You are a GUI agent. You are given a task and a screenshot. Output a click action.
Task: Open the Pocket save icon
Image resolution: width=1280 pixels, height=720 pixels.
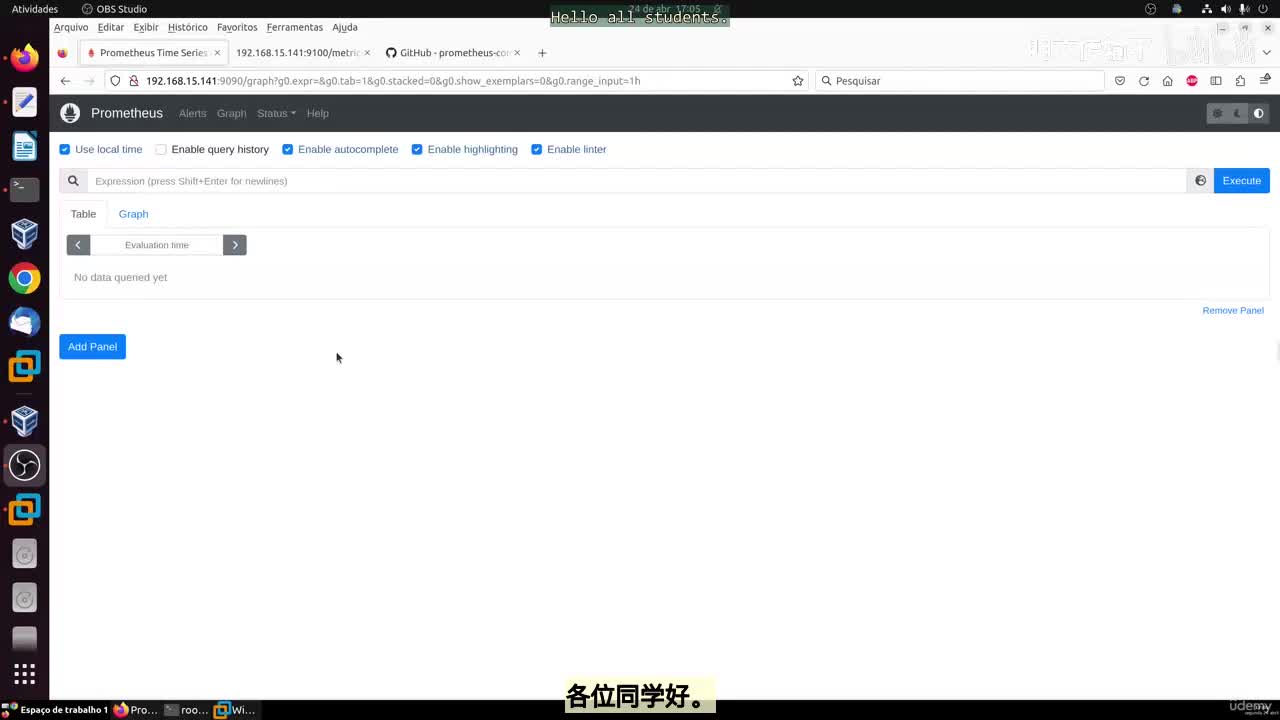1120,81
